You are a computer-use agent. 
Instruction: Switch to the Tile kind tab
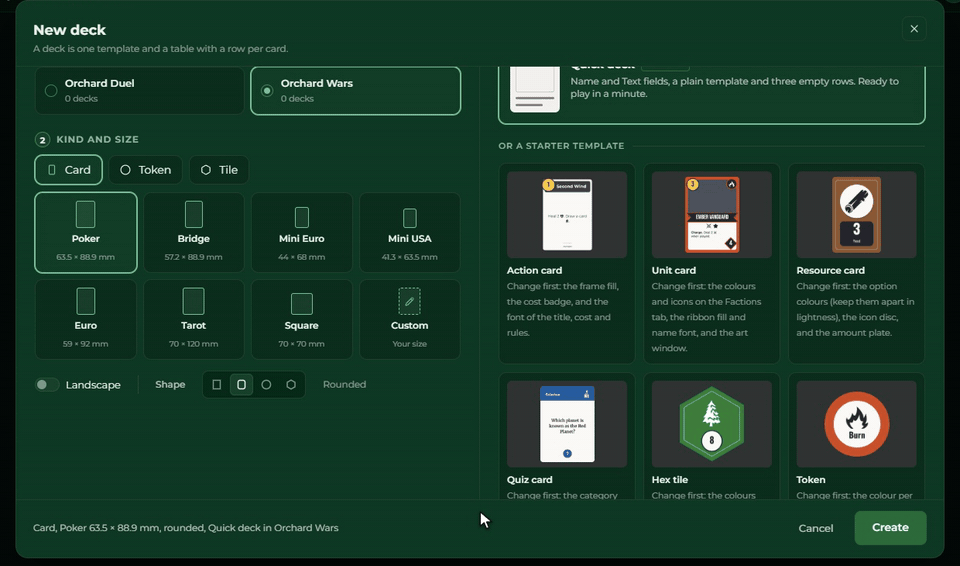click(219, 170)
